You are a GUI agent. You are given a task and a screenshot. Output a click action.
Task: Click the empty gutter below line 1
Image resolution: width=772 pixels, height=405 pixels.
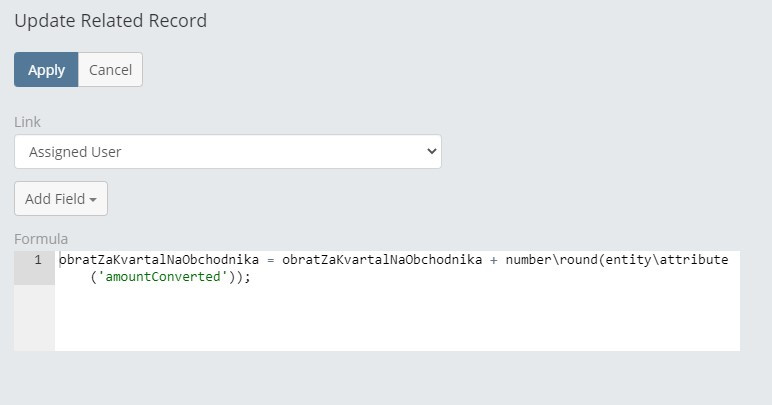[x=34, y=318]
